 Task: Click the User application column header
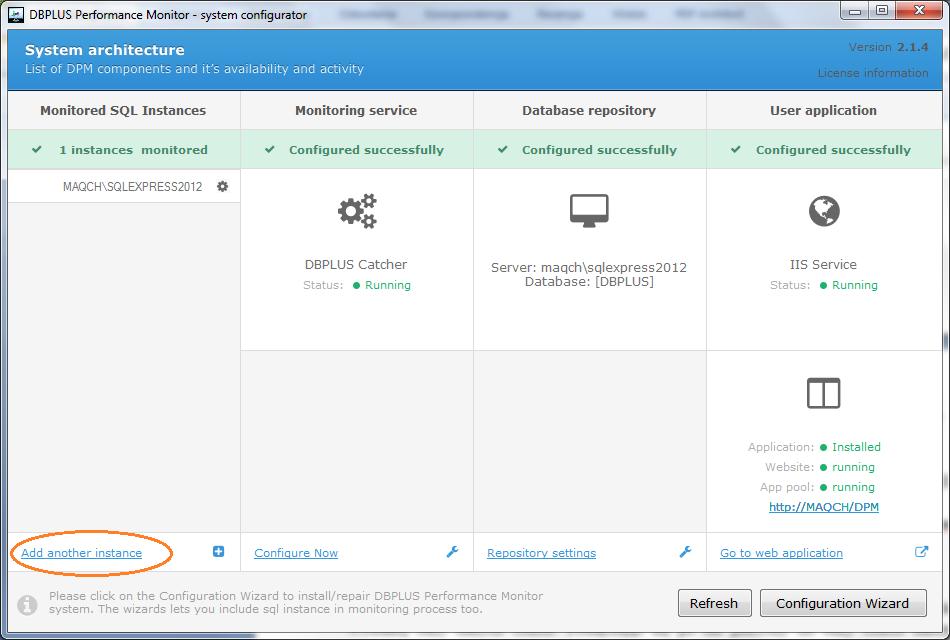823,110
